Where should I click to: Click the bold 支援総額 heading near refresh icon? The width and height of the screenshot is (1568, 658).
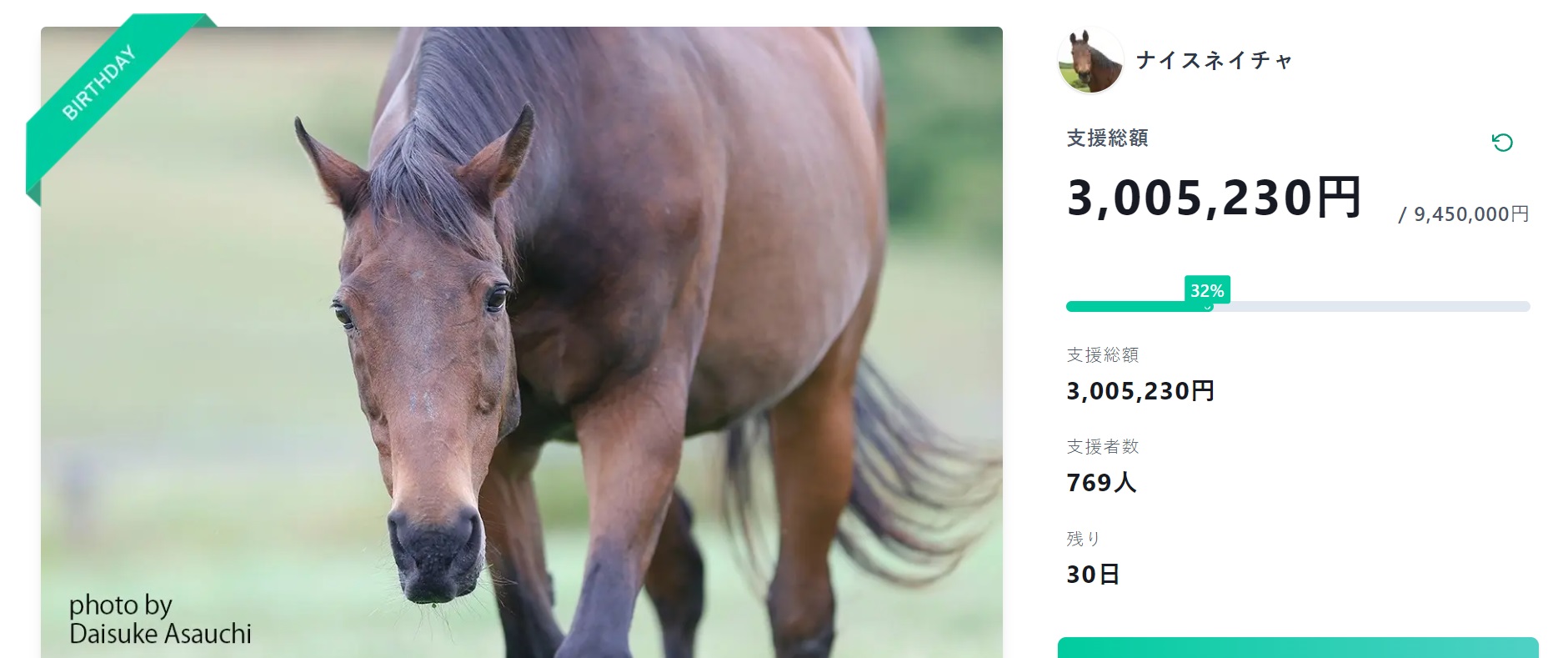tap(1107, 138)
